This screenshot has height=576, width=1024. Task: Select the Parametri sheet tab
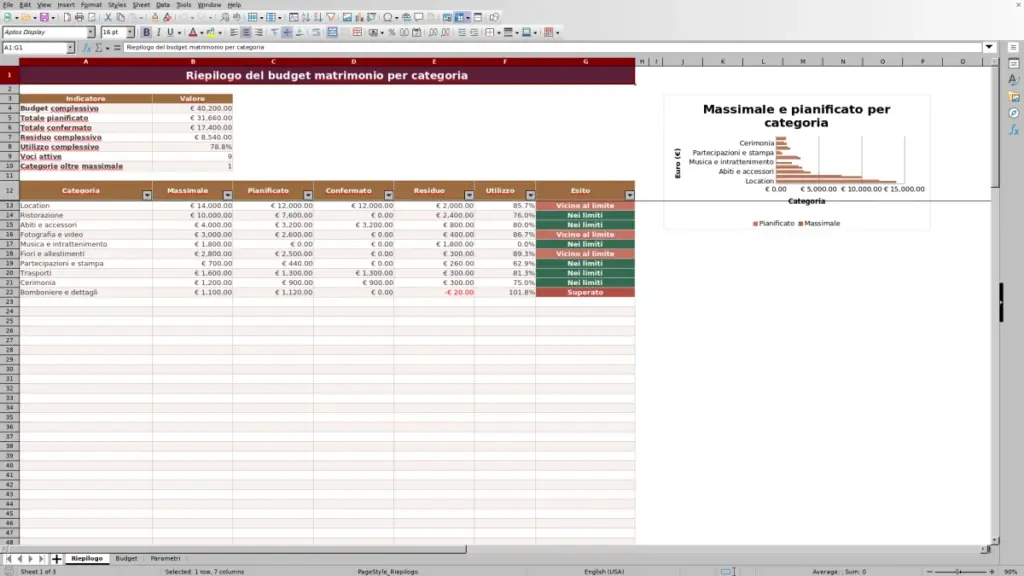pos(165,558)
